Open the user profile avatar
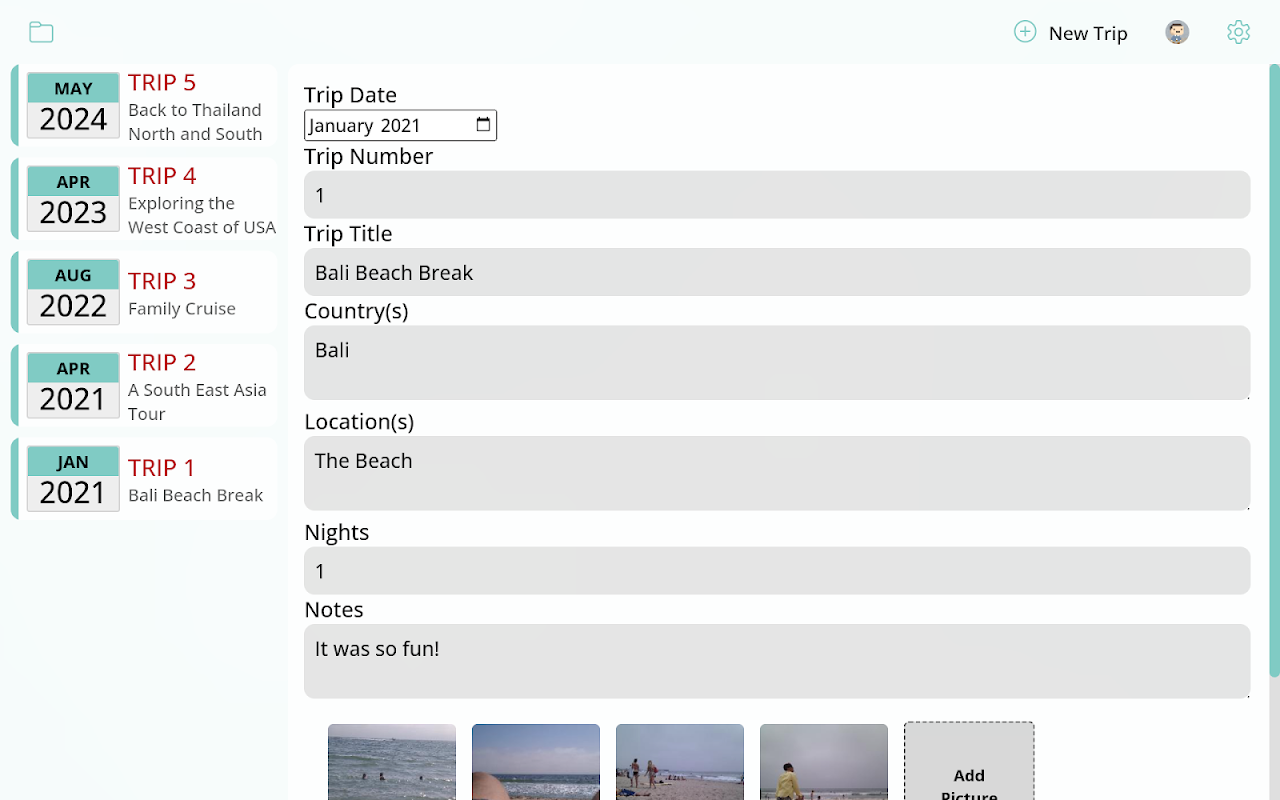Viewport: 1280px width, 800px height. (1177, 32)
